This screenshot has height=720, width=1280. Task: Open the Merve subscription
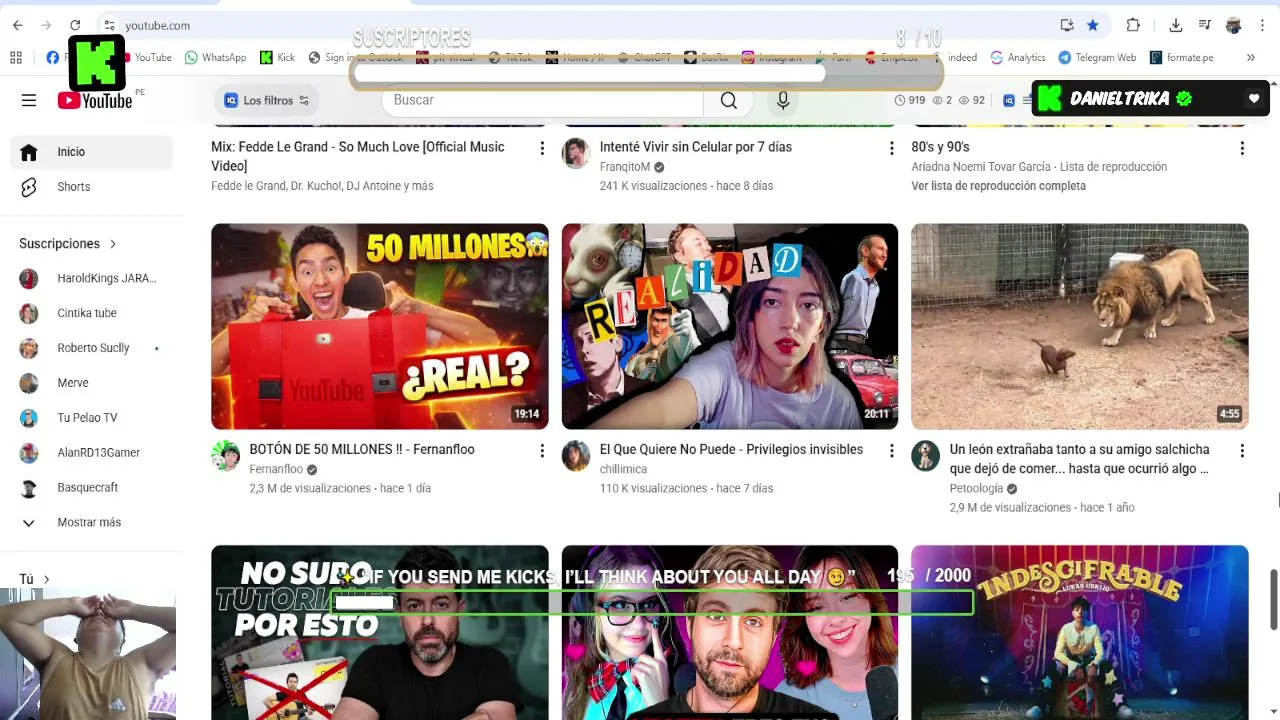coord(92,383)
